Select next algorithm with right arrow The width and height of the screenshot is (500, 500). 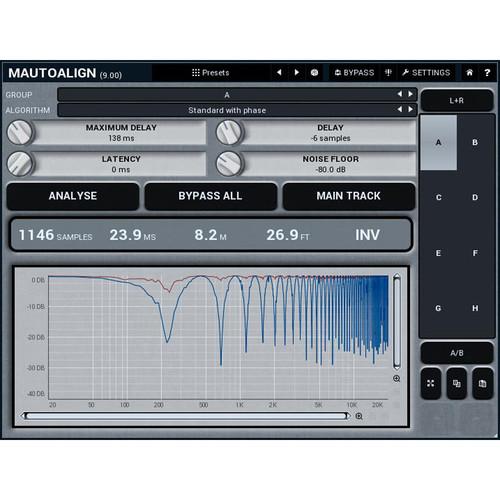coord(410,109)
